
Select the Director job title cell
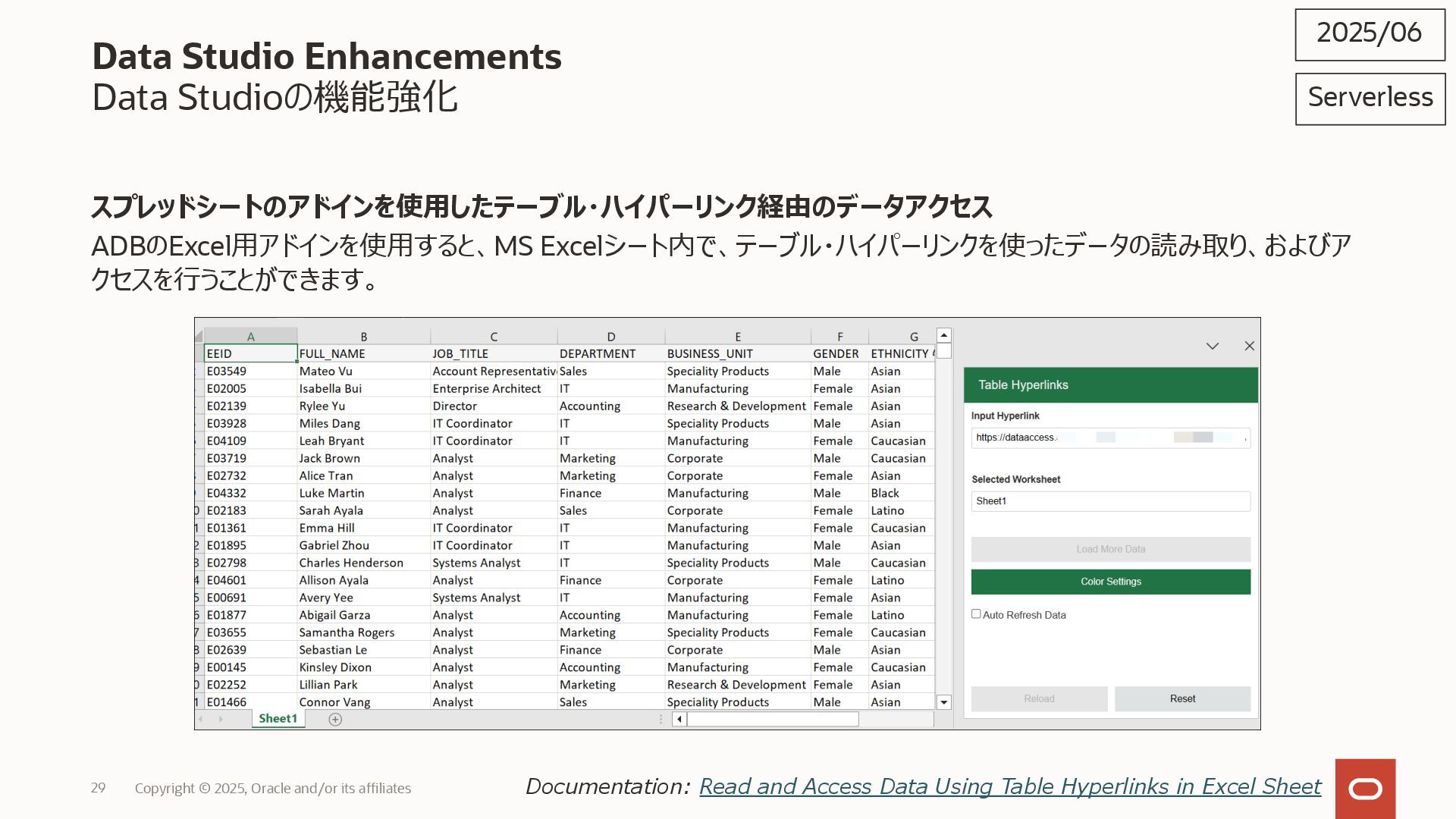point(494,406)
